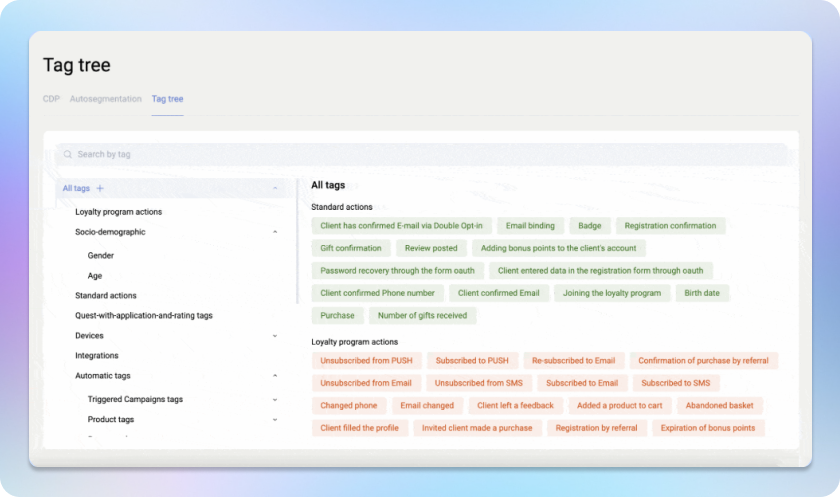This screenshot has height=497, width=840.
Task: Select the Tag tree tab
Action: [x=167, y=99]
